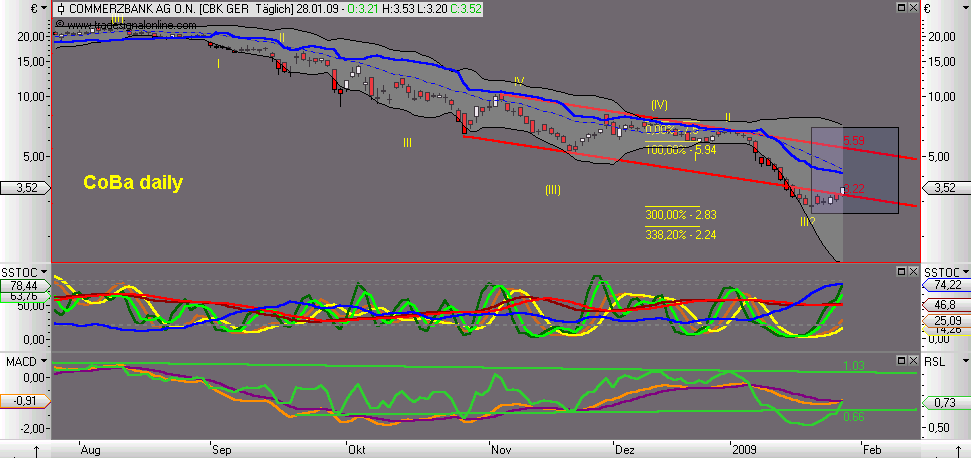The height and width of the screenshot is (458, 971).
Task: Select the 300,00% - 2.83 Fibonacci label
Action: [681, 215]
